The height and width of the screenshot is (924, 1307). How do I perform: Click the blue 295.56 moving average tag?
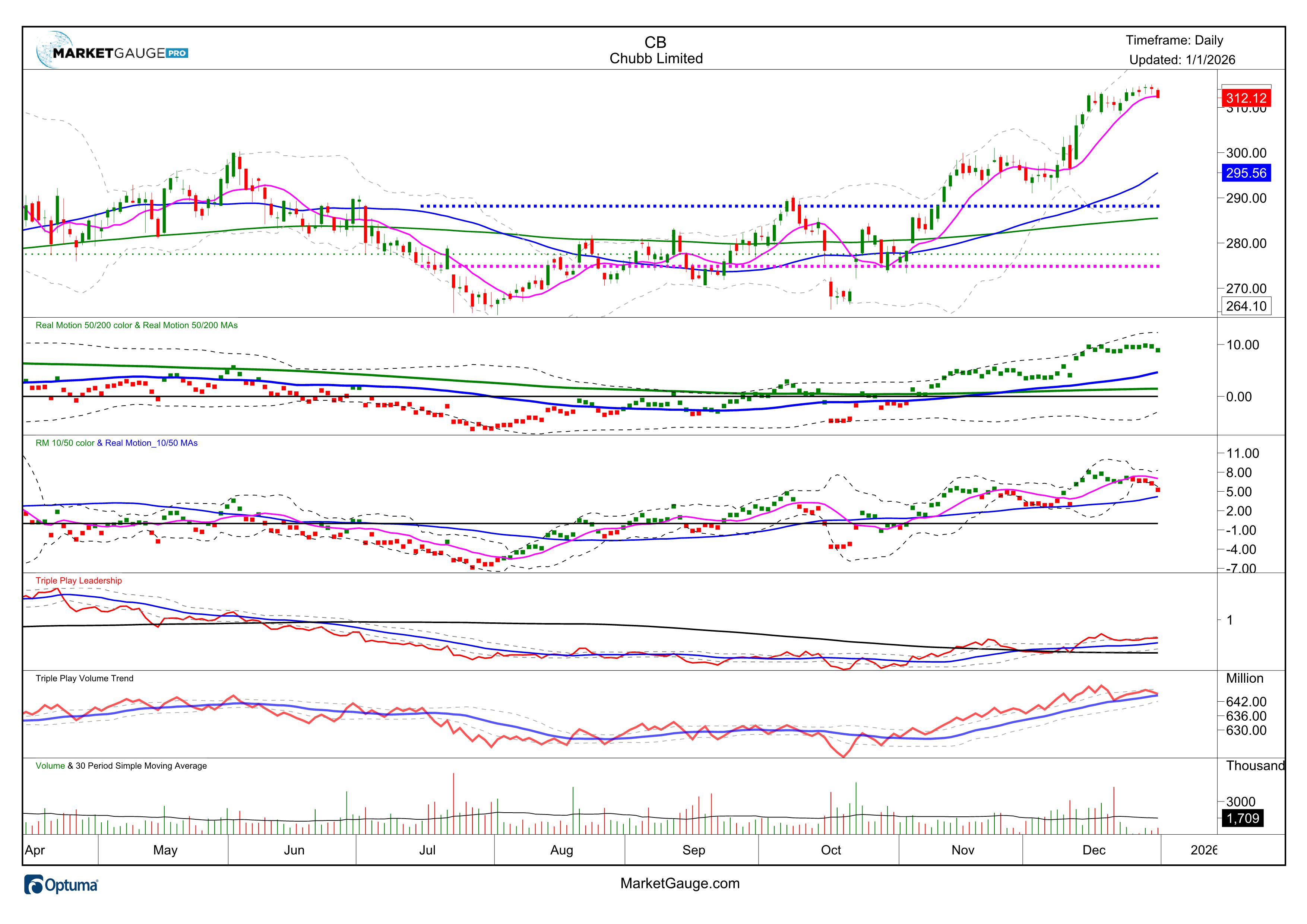click(x=1246, y=173)
